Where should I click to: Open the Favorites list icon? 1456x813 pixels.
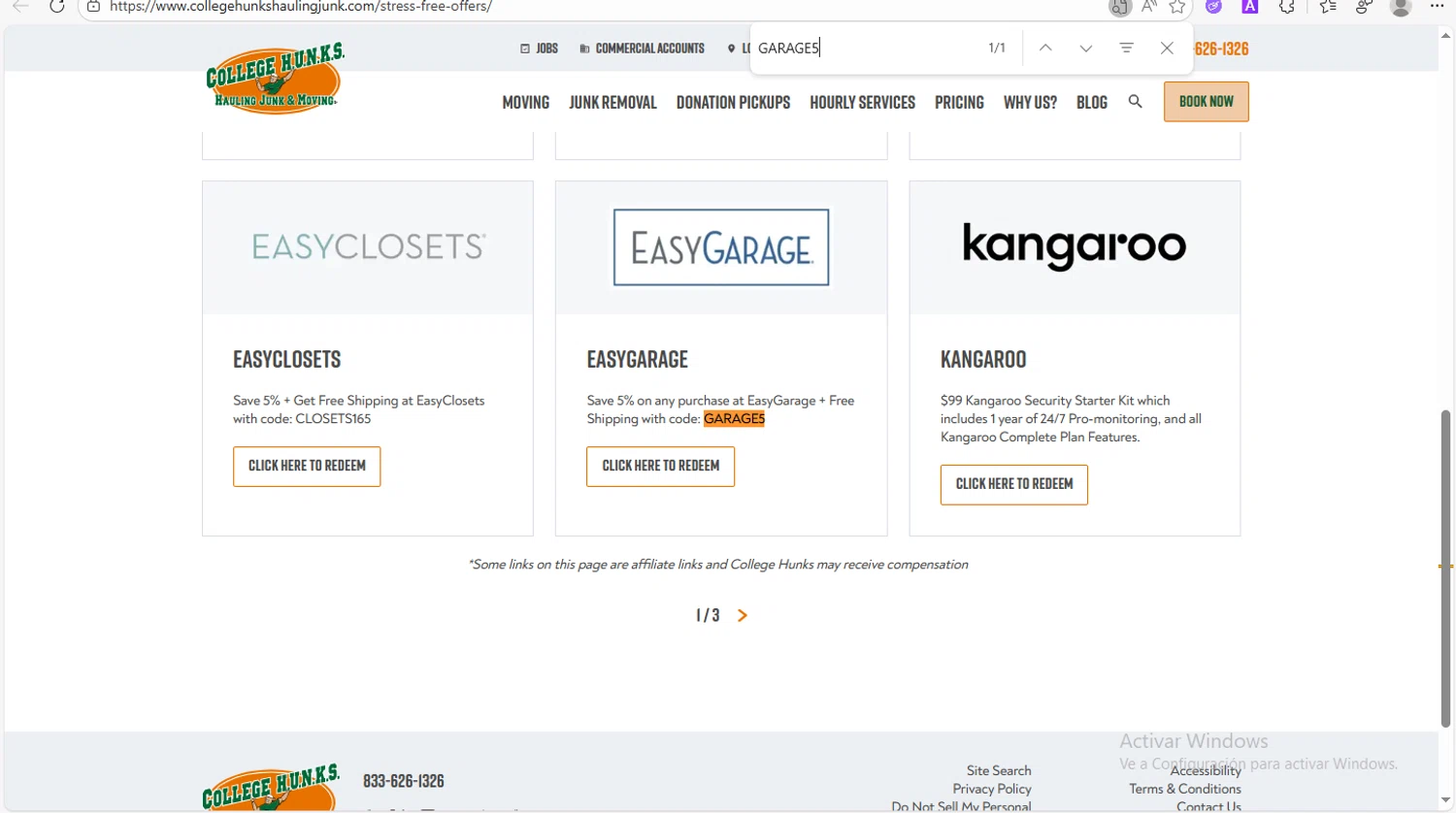pyautogui.click(x=1328, y=7)
